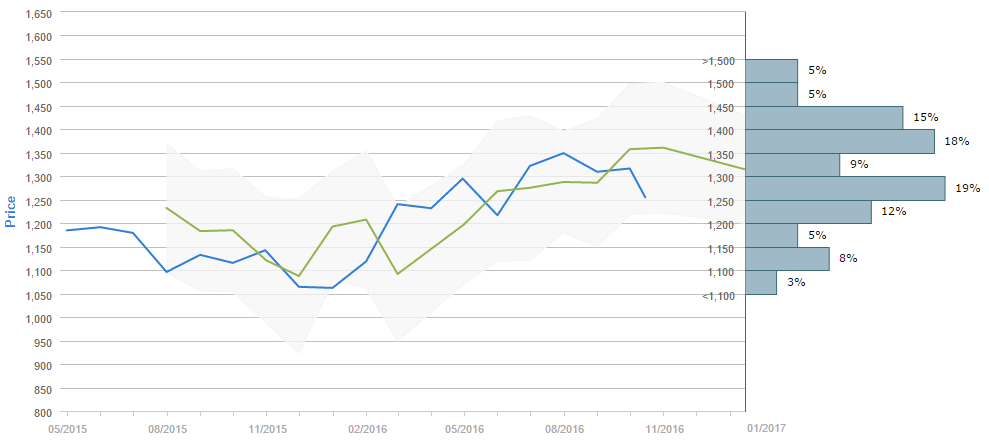Select the 15% distribution bar
Viewport: 989px width, 441px height.
tap(825, 118)
